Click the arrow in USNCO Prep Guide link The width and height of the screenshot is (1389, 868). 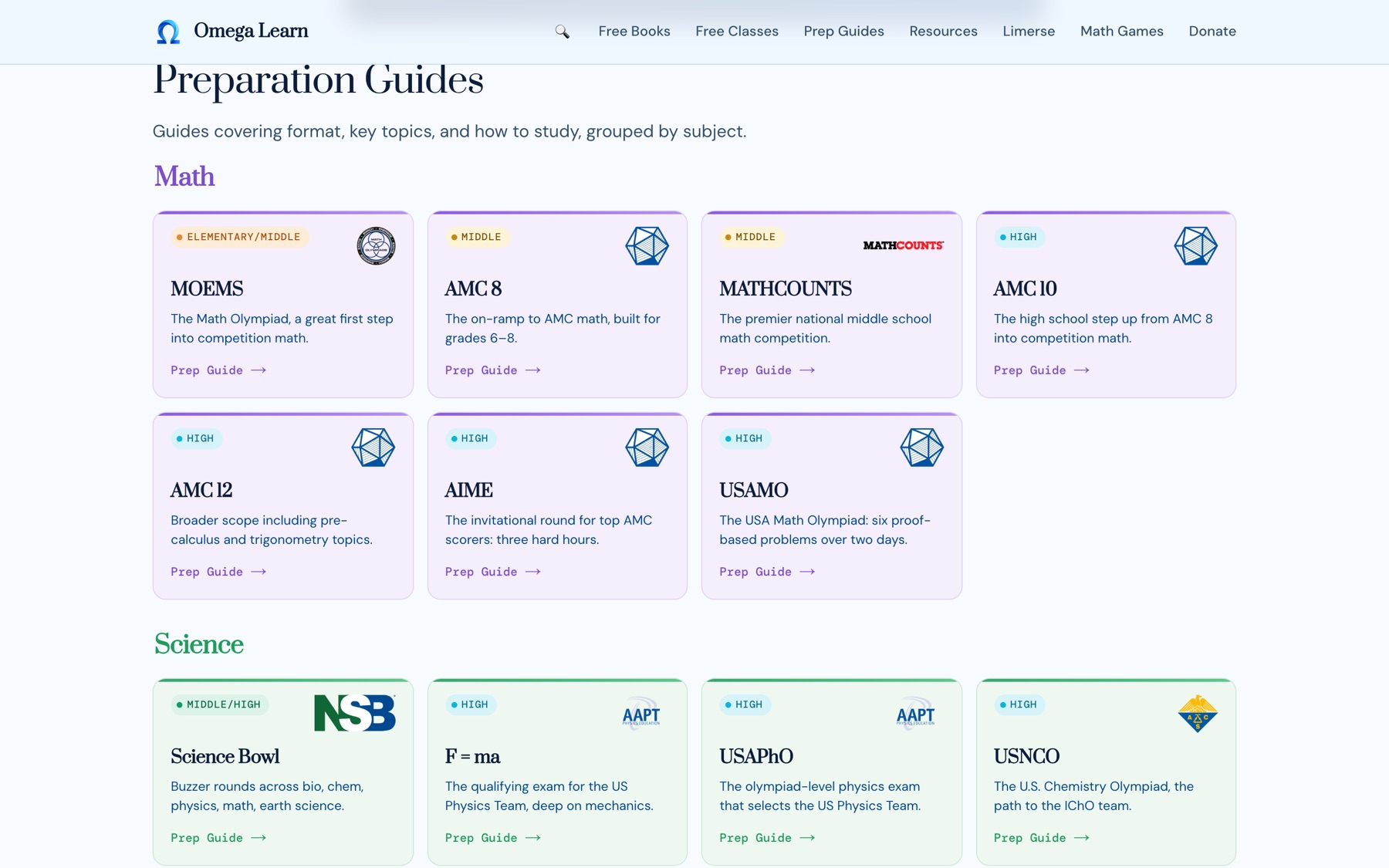(x=1082, y=838)
